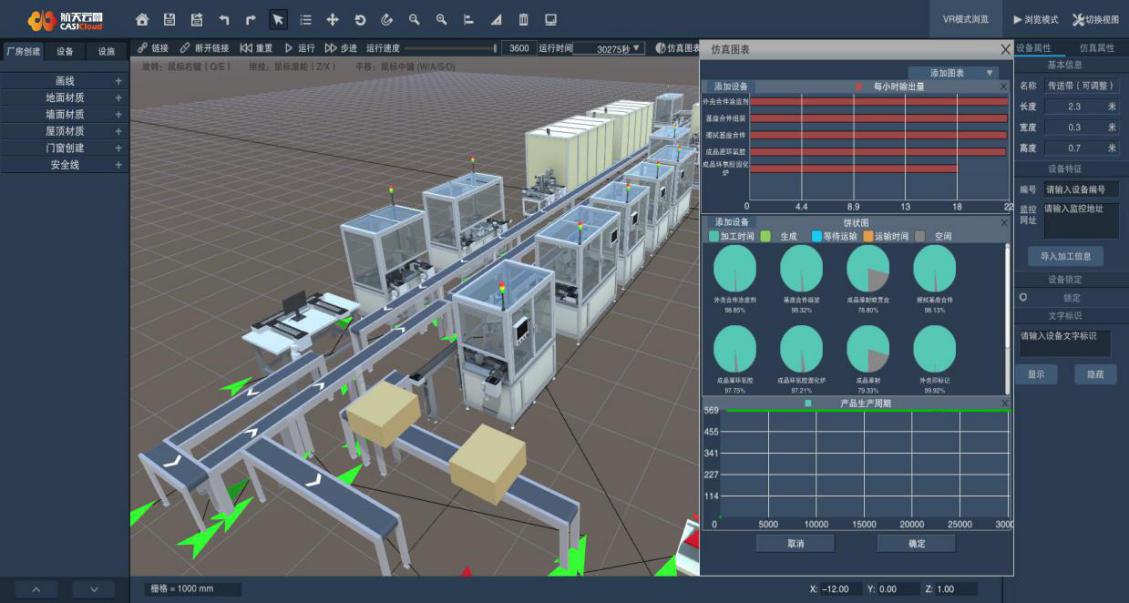Click the Step forward (步进) control
This screenshot has height=603, width=1129.
click(x=340, y=48)
